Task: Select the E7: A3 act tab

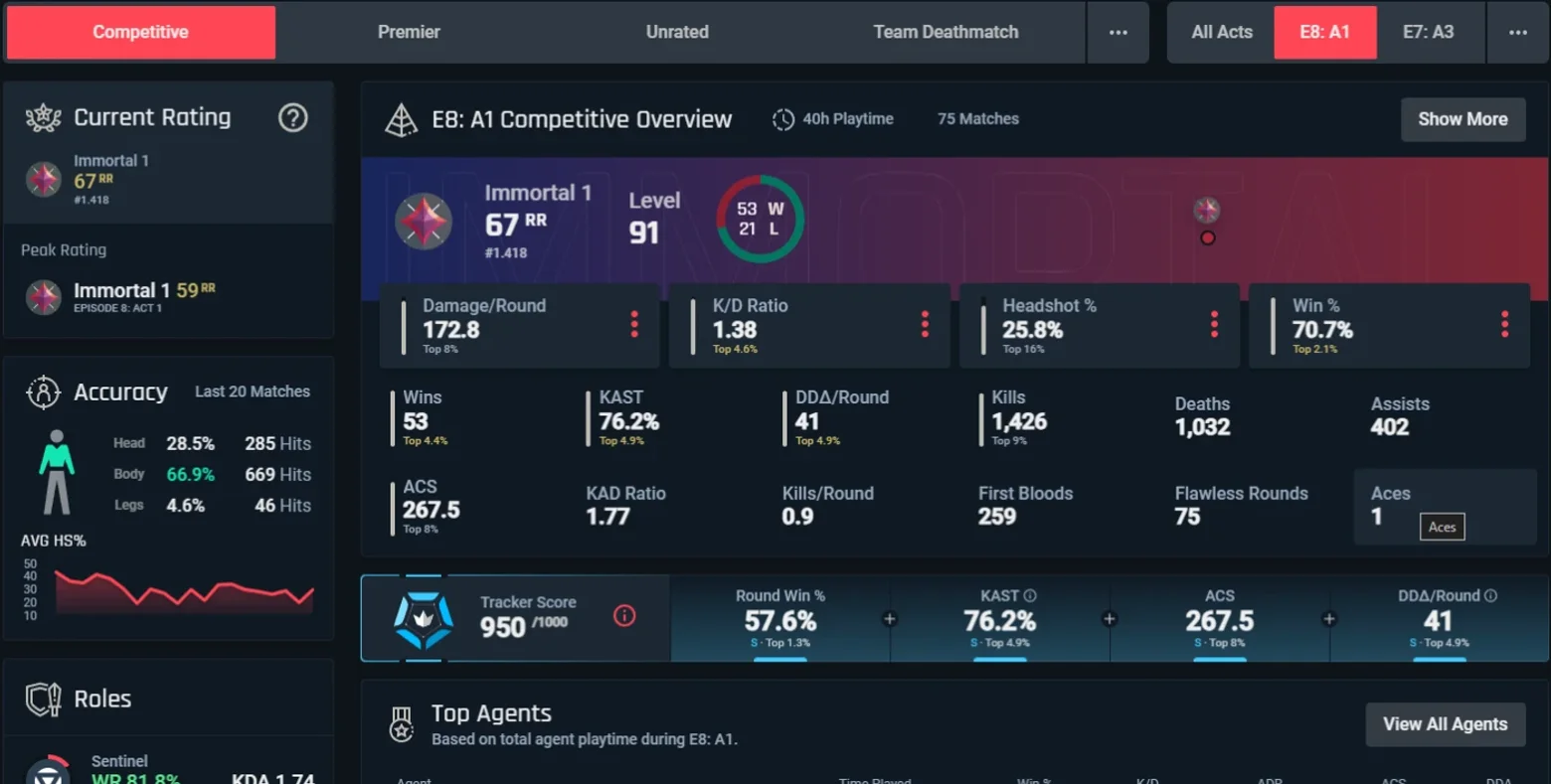Action: 1429,33
